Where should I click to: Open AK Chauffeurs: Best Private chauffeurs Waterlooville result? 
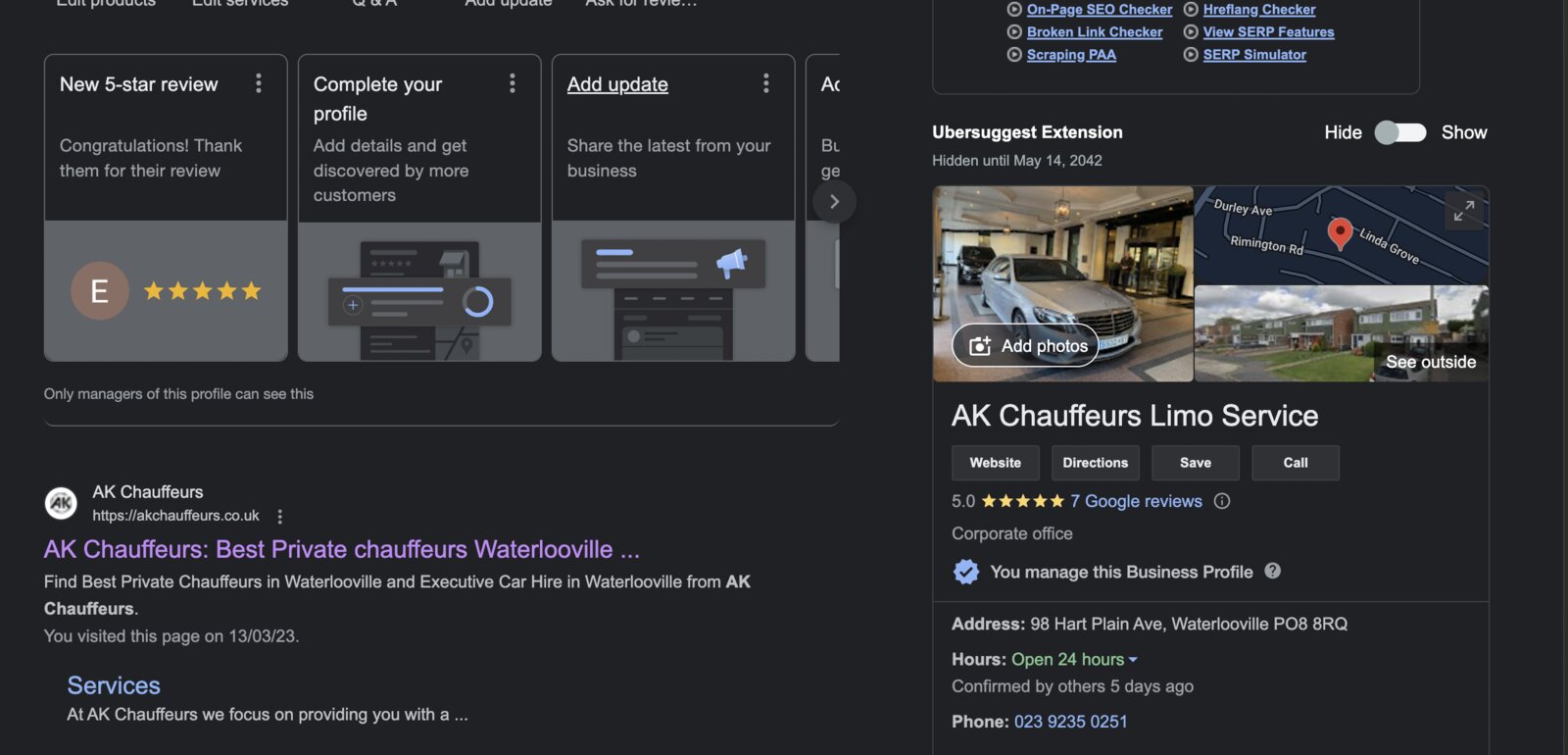(x=342, y=549)
